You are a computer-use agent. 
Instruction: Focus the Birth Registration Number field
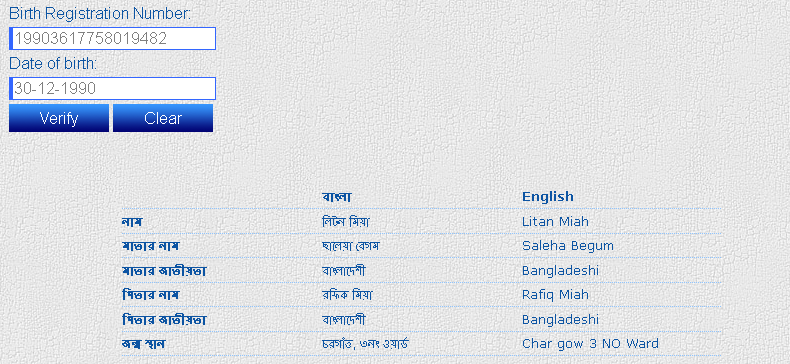[113, 38]
